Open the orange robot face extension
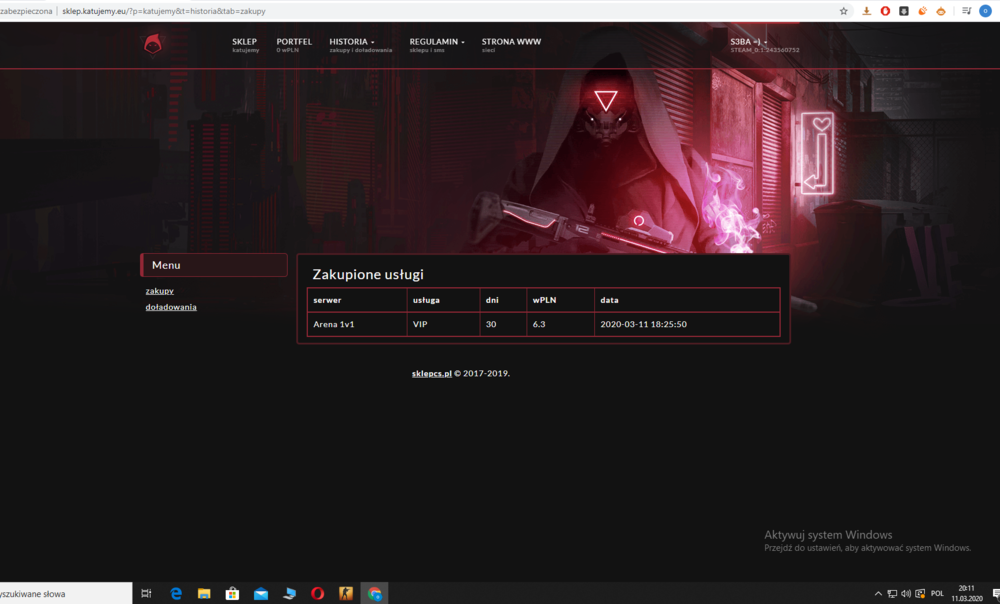 click(x=941, y=11)
